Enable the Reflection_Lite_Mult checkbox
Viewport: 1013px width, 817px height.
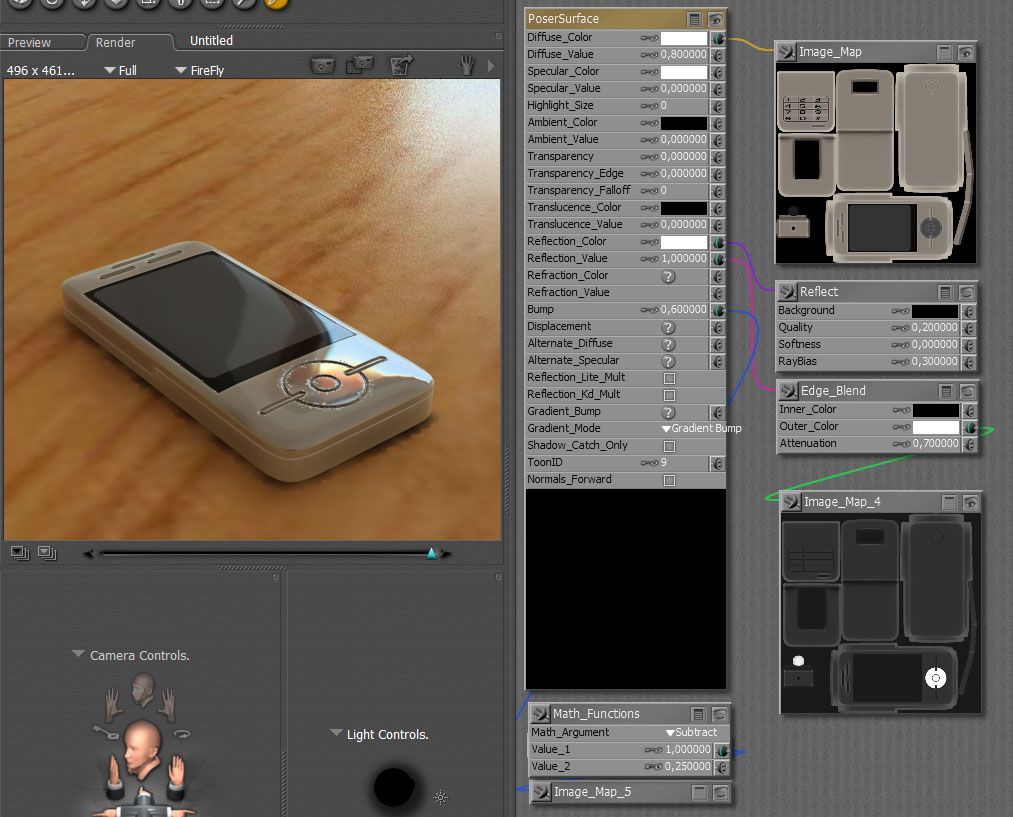[669, 378]
